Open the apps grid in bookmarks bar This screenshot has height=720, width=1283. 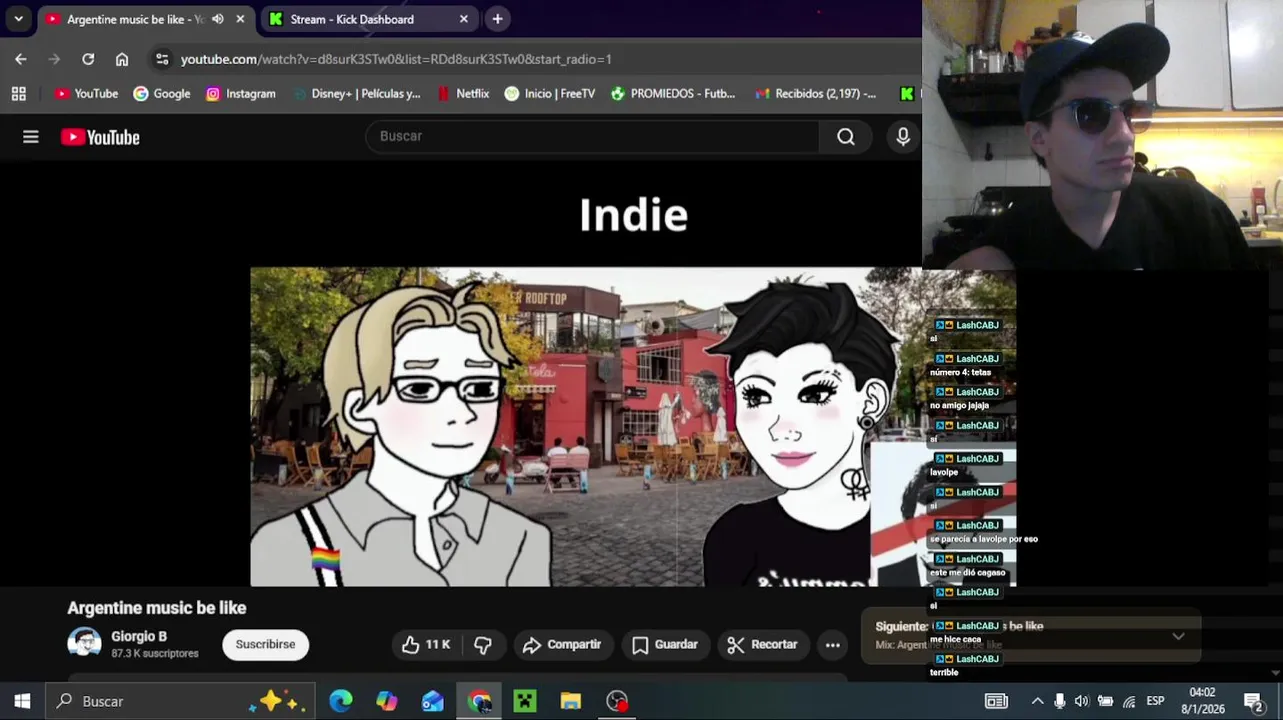coord(18,93)
